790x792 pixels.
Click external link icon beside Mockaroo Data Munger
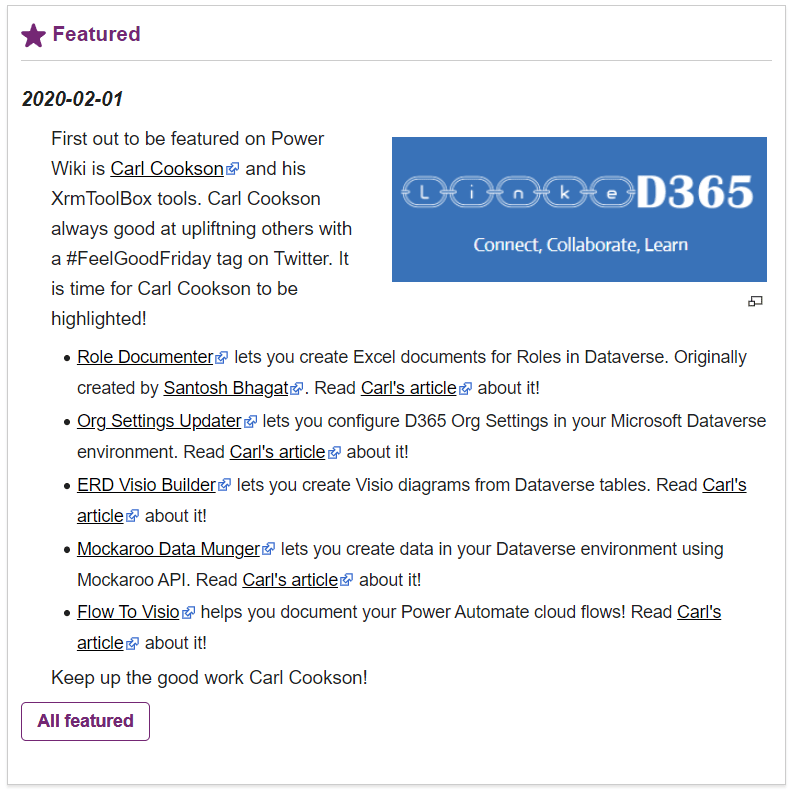pyautogui.click(x=268, y=550)
